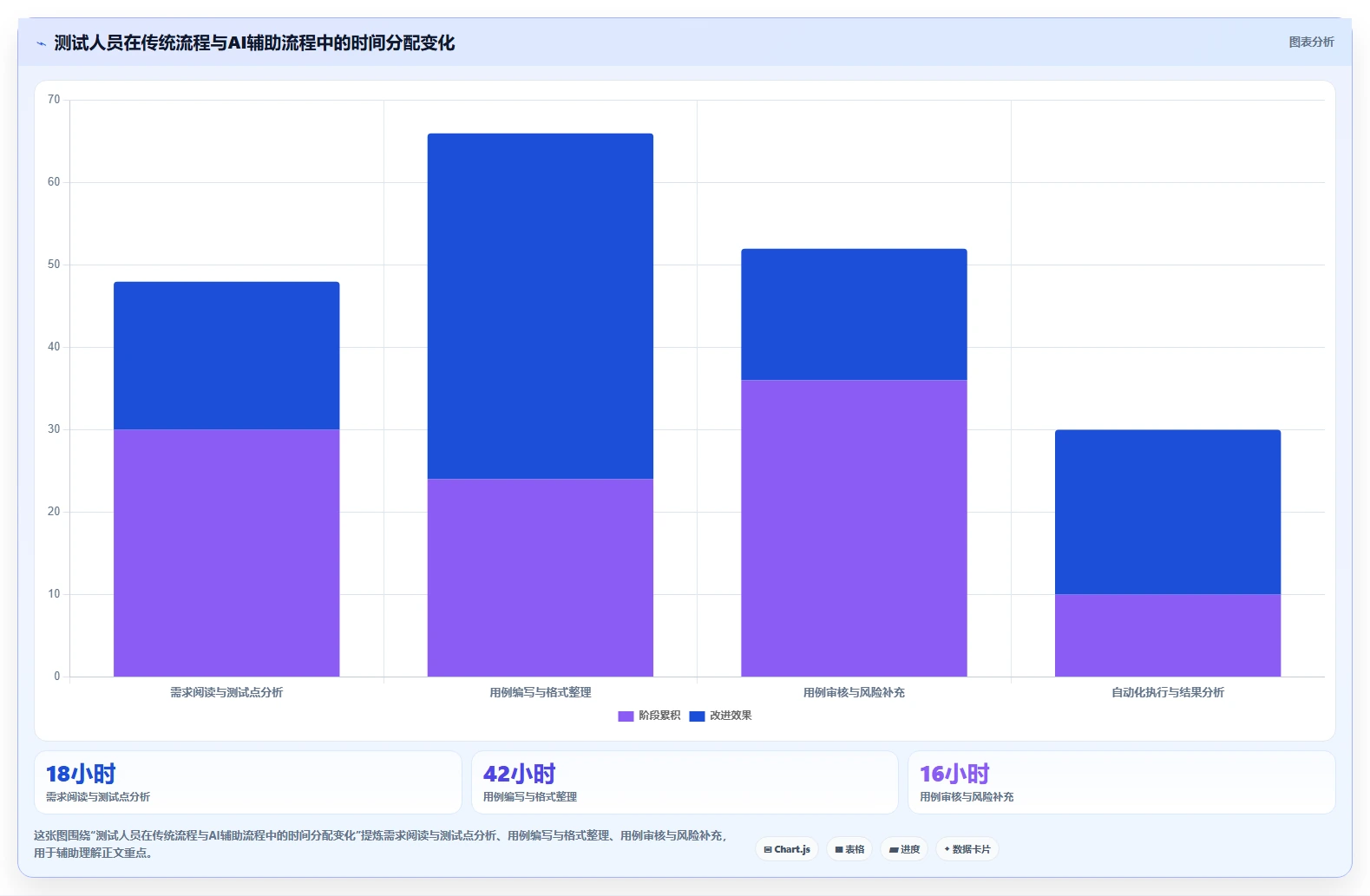Click the purple bar for 自动化执行与结果分析

tap(1168, 635)
